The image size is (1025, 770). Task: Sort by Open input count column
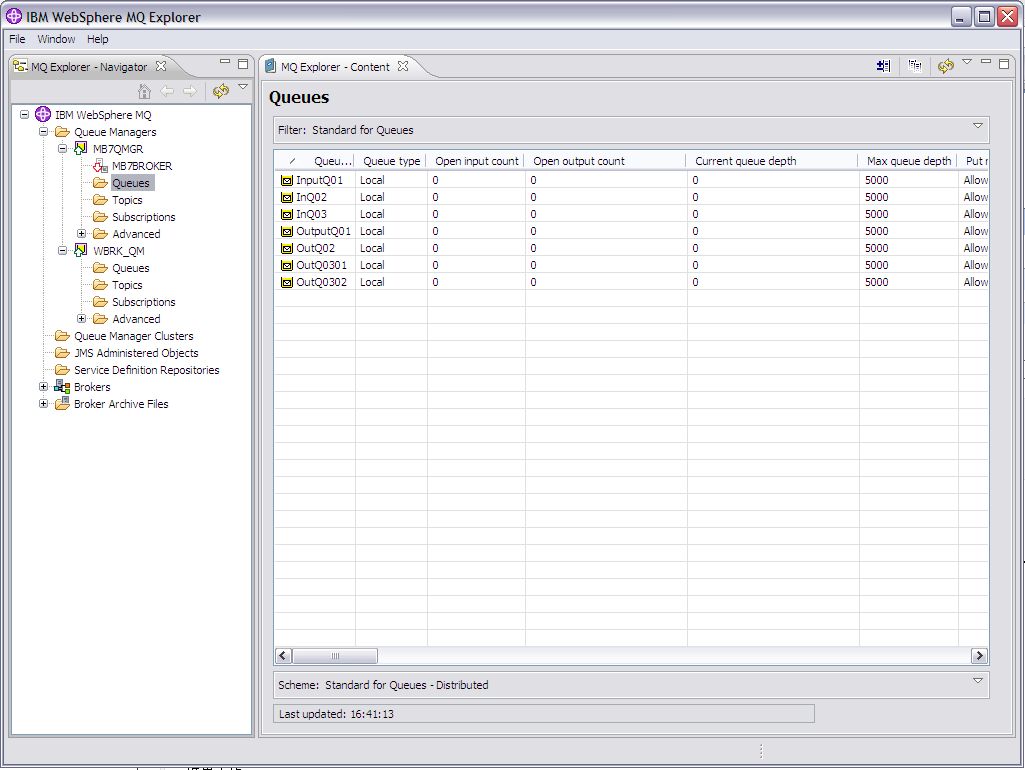coord(477,161)
